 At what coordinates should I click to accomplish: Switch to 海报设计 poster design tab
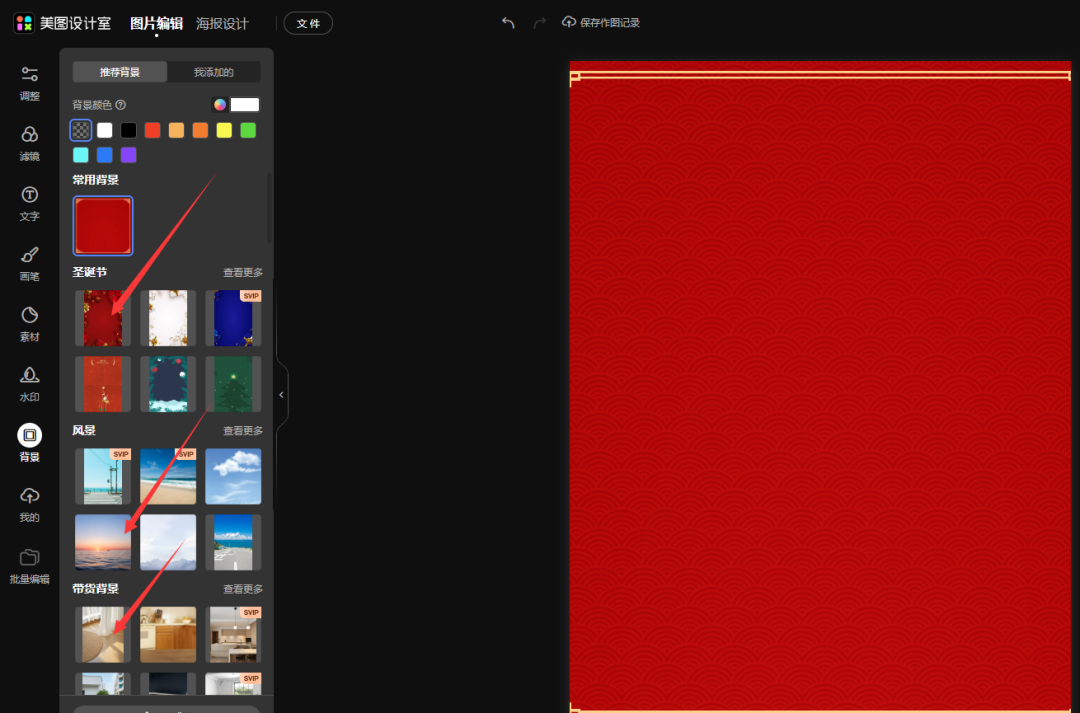(x=222, y=23)
